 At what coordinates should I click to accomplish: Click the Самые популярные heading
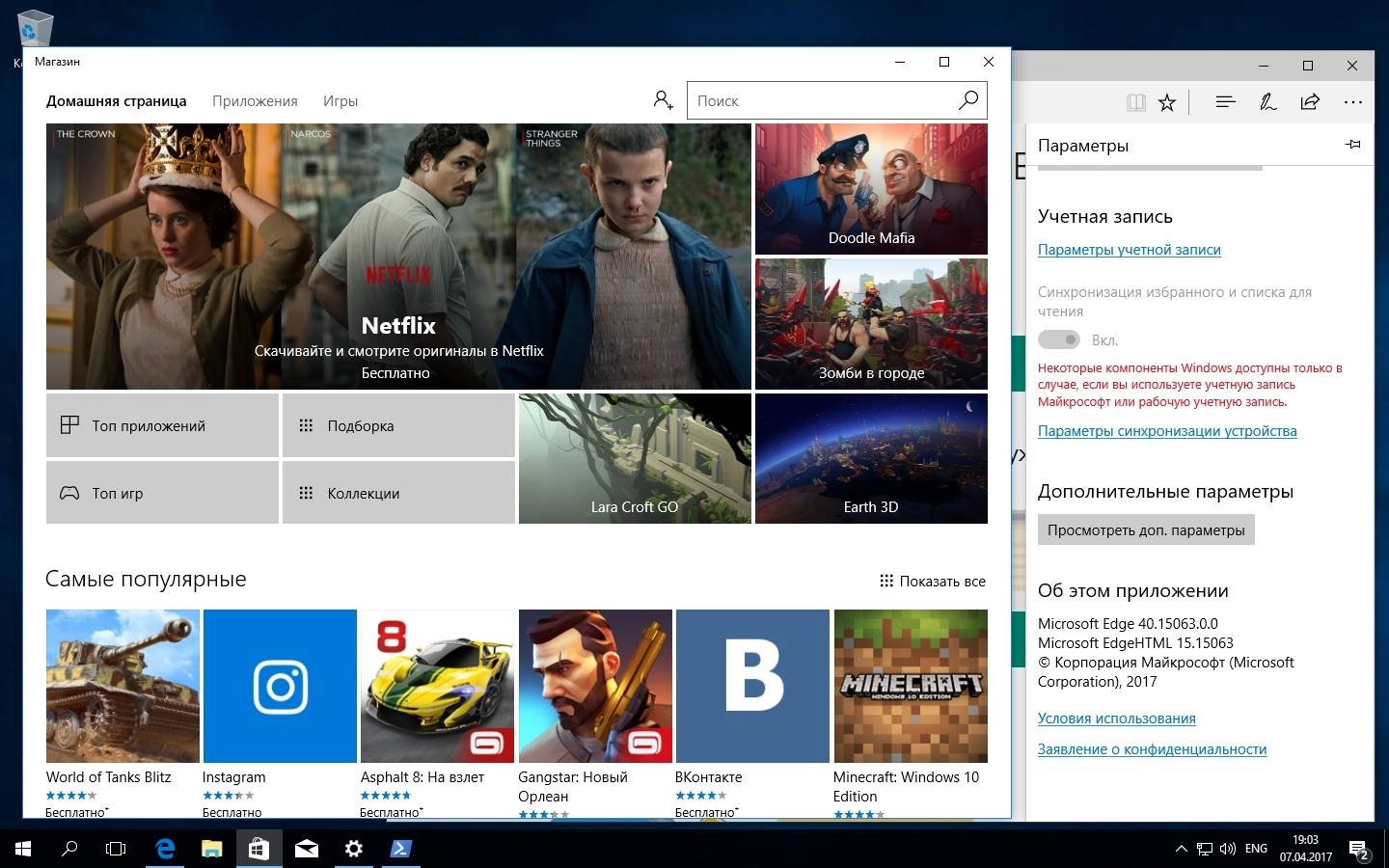pyautogui.click(x=146, y=579)
